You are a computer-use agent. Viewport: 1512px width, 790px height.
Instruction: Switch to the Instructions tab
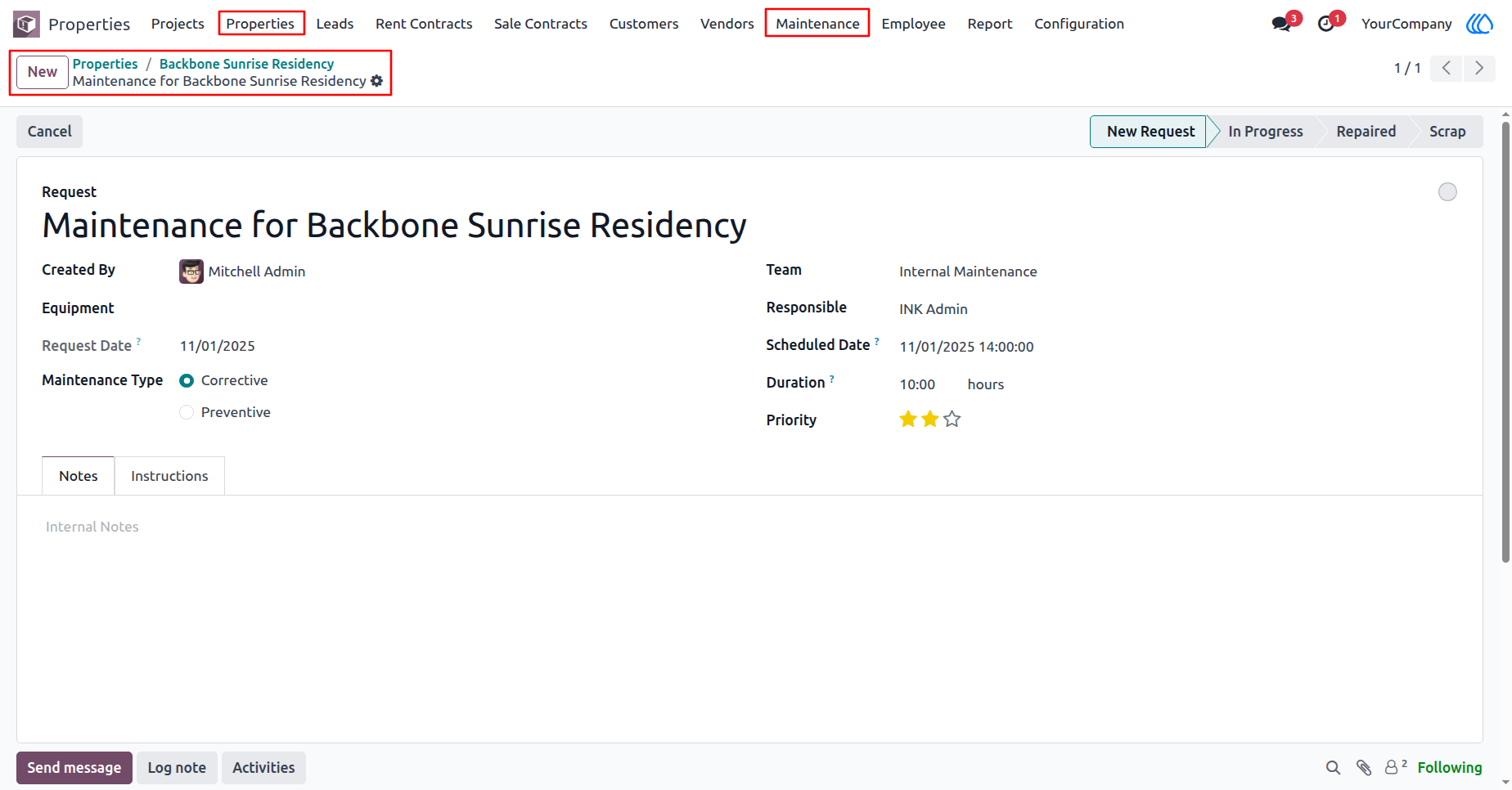point(169,476)
